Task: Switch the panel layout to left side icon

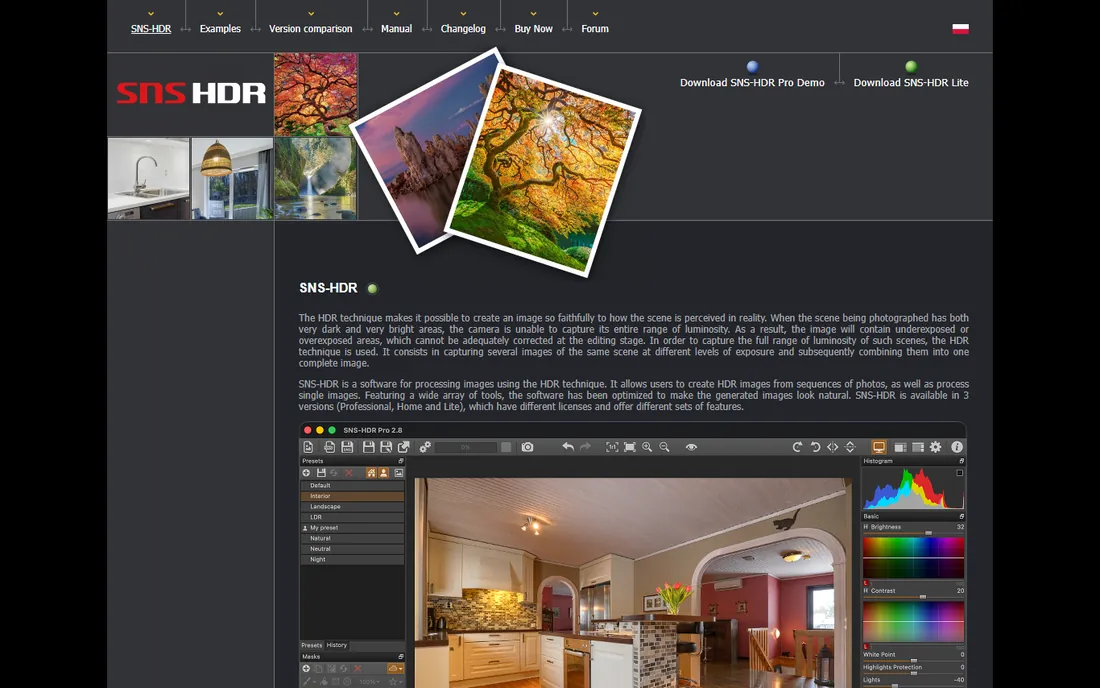Action: pos(901,447)
